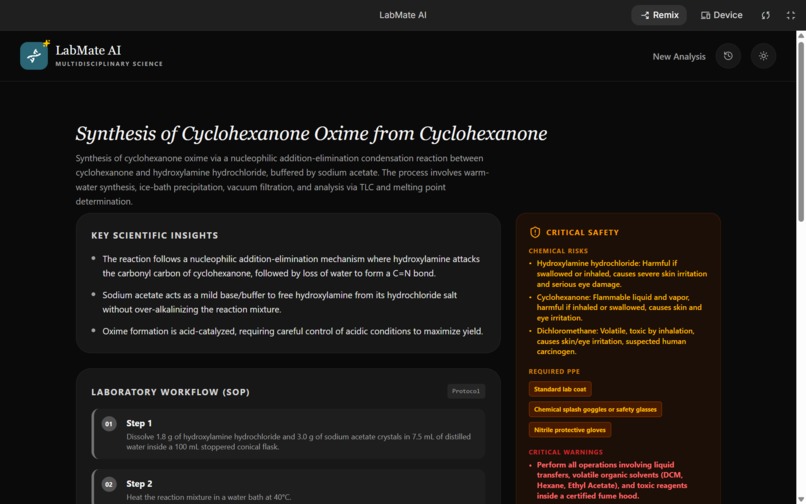Open the Device preview button

pos(721,15)
